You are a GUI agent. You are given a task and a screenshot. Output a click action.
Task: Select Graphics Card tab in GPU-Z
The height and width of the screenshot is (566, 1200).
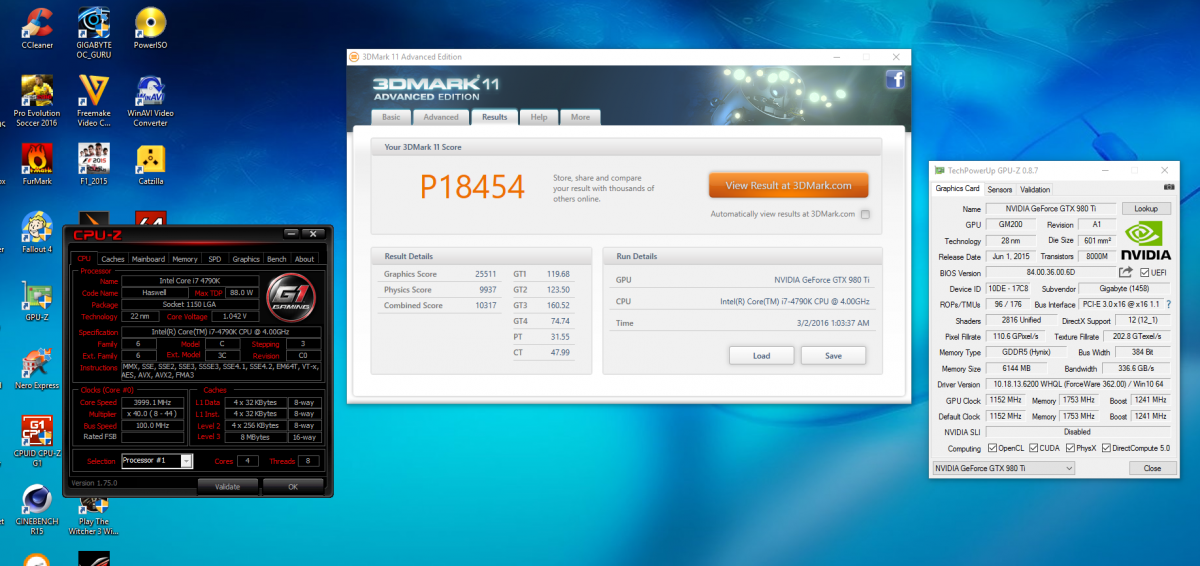(957, 188)
